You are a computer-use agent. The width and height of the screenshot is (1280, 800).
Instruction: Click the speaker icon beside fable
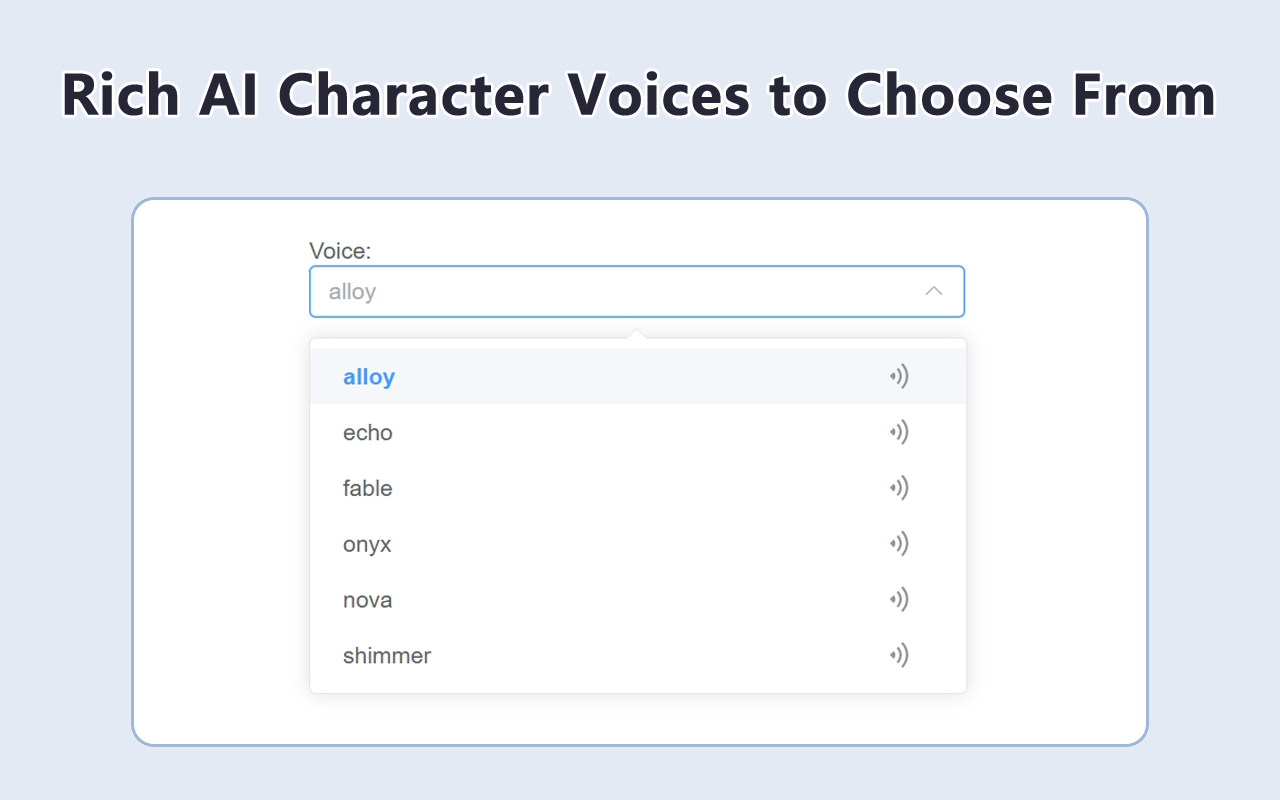point(899,489)
